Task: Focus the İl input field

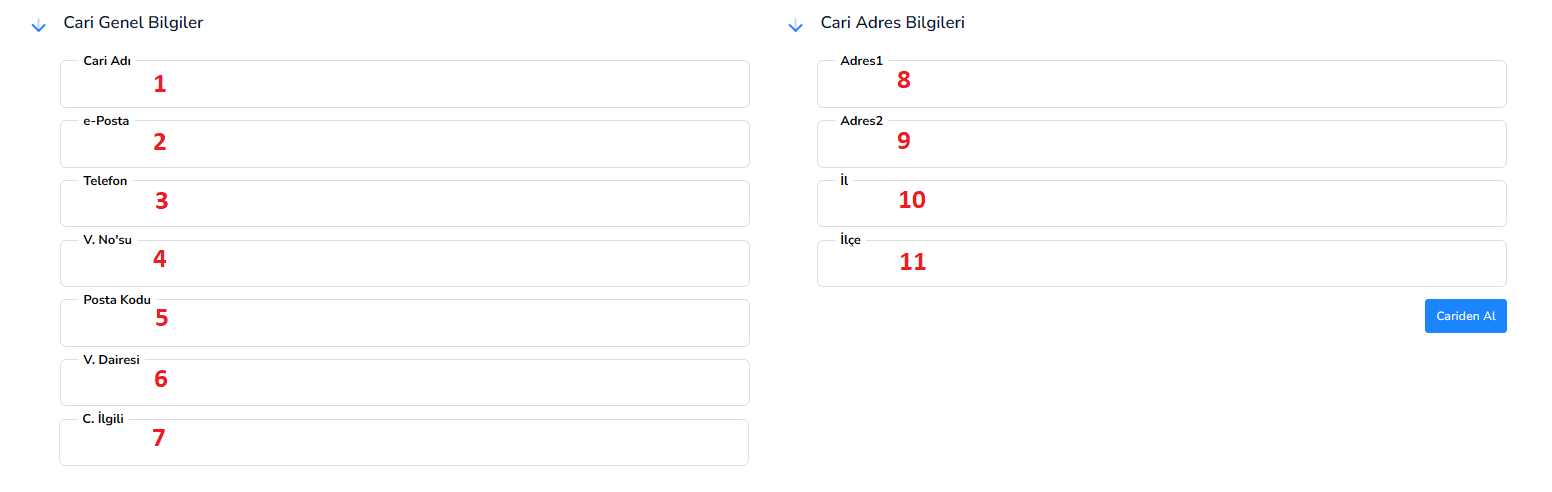Action: [x=1162, y=204]
